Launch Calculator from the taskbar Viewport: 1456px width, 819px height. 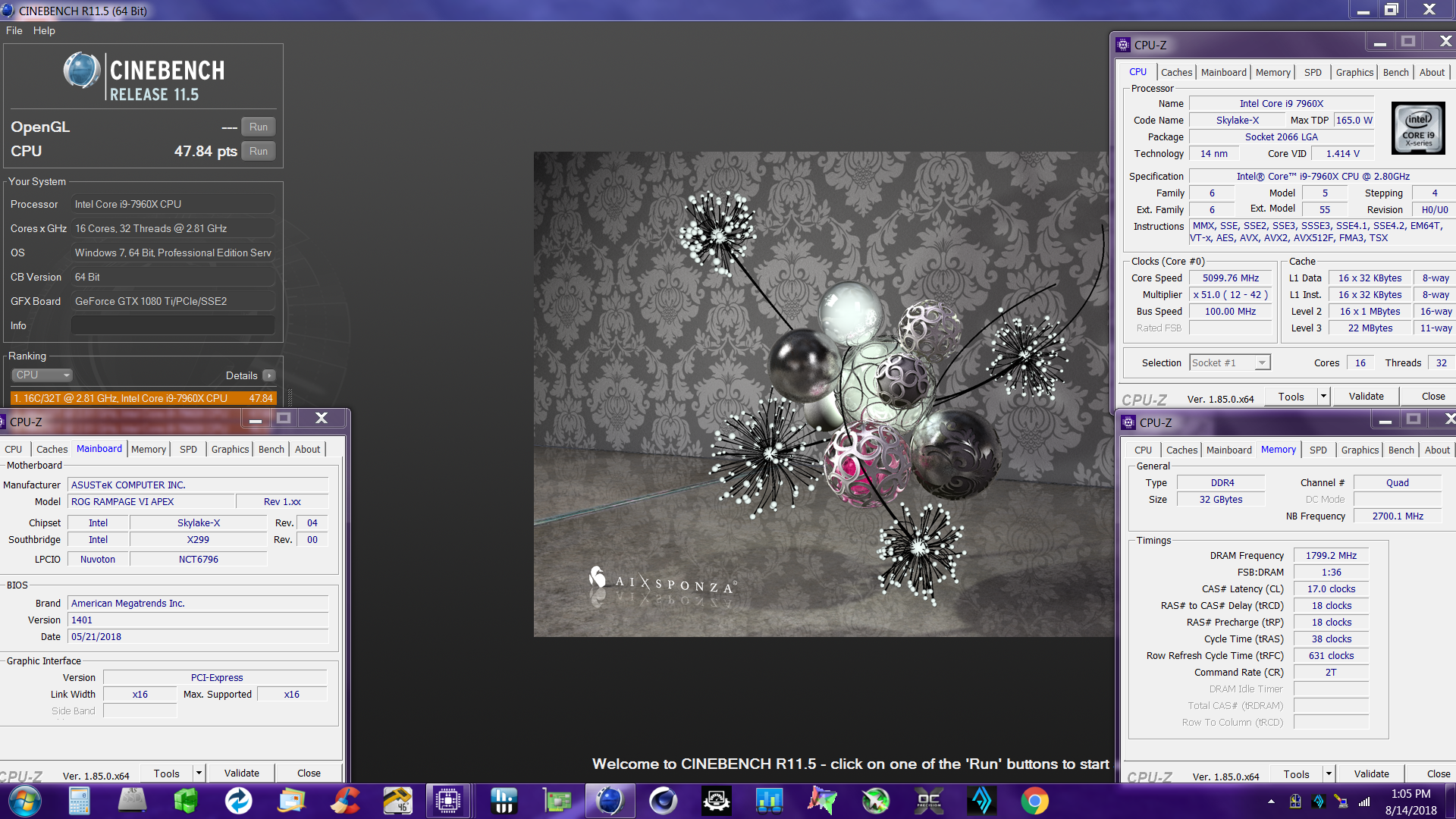(80, 801)
